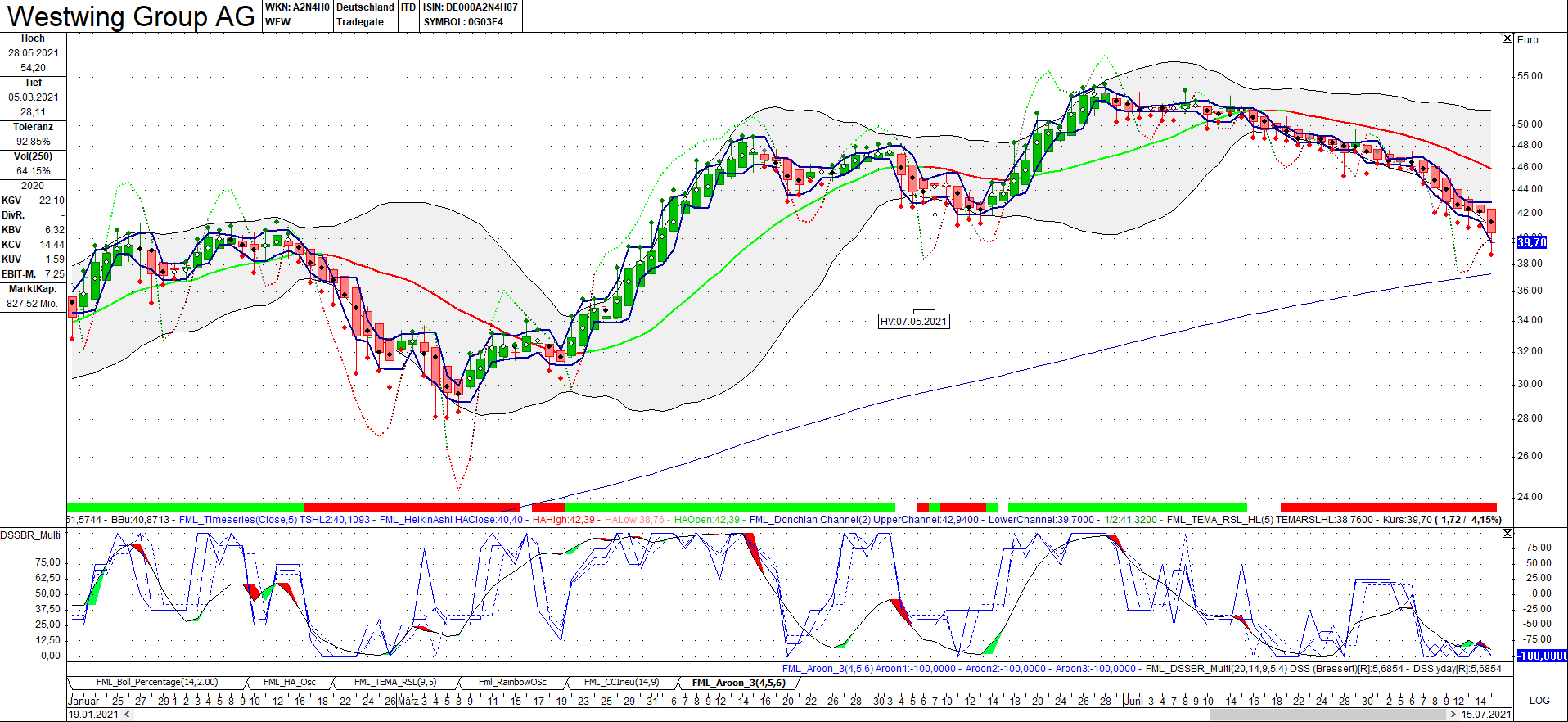1568x722 pixels.
Task: Click the scroll-left arrow beside 19.01.2021
Action: [126, 715]
